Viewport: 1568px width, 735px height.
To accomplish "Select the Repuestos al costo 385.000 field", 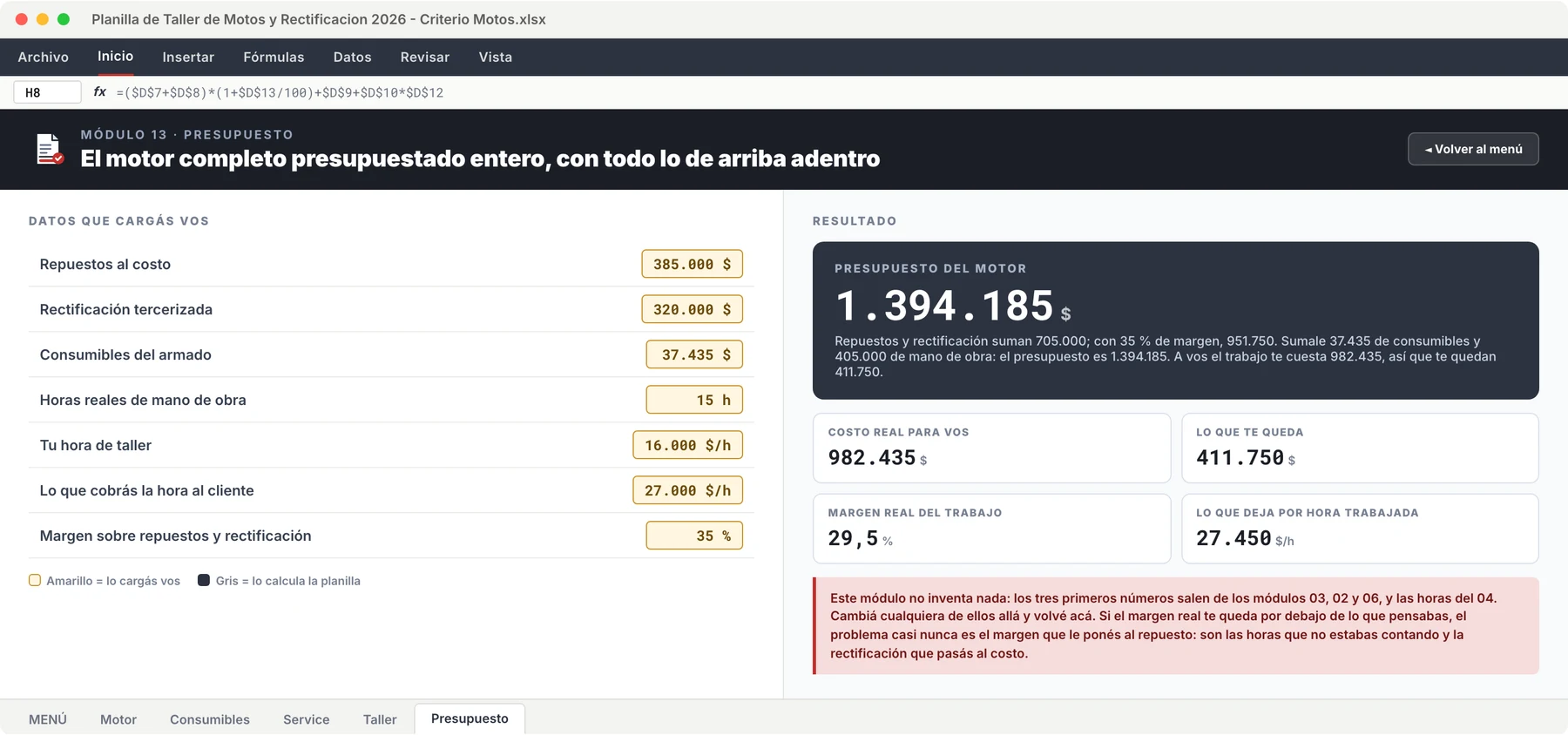I will pos(692,264).
